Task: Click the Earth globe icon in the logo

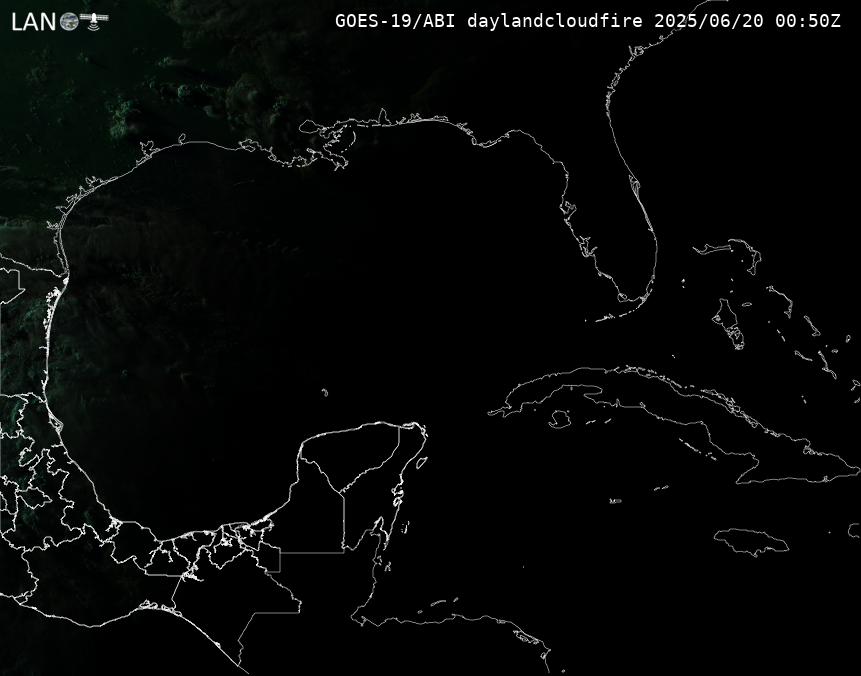Action: [69, 22]
